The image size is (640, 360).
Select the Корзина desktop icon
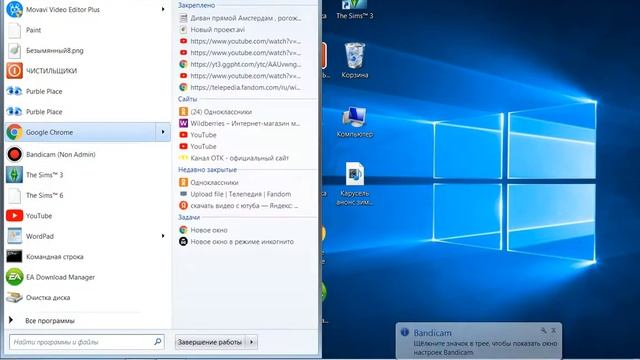point(355,60)
